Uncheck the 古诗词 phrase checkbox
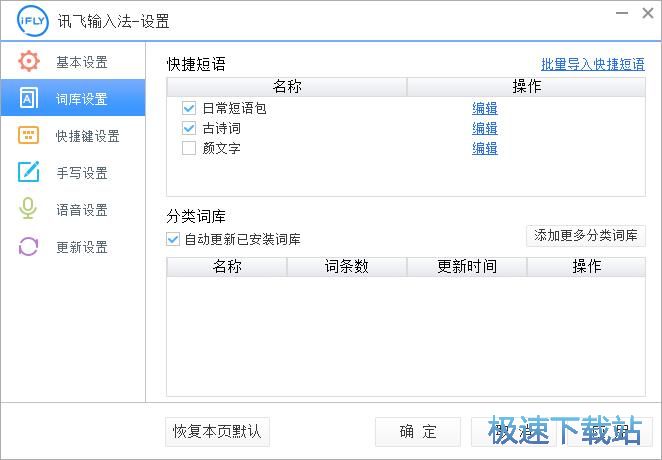Image resolution: width=662 pixels, height=460 pixels. click(189, 128)
